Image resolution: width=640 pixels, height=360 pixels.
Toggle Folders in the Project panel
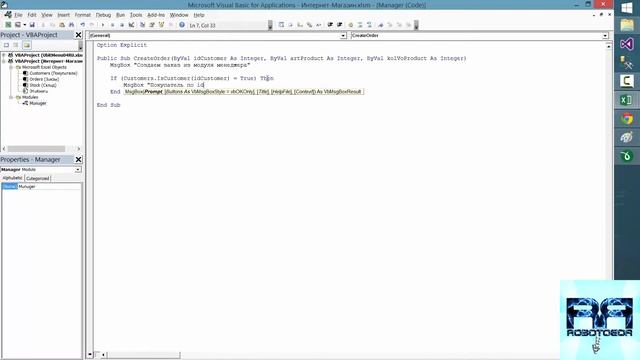(x=27, y=45)
